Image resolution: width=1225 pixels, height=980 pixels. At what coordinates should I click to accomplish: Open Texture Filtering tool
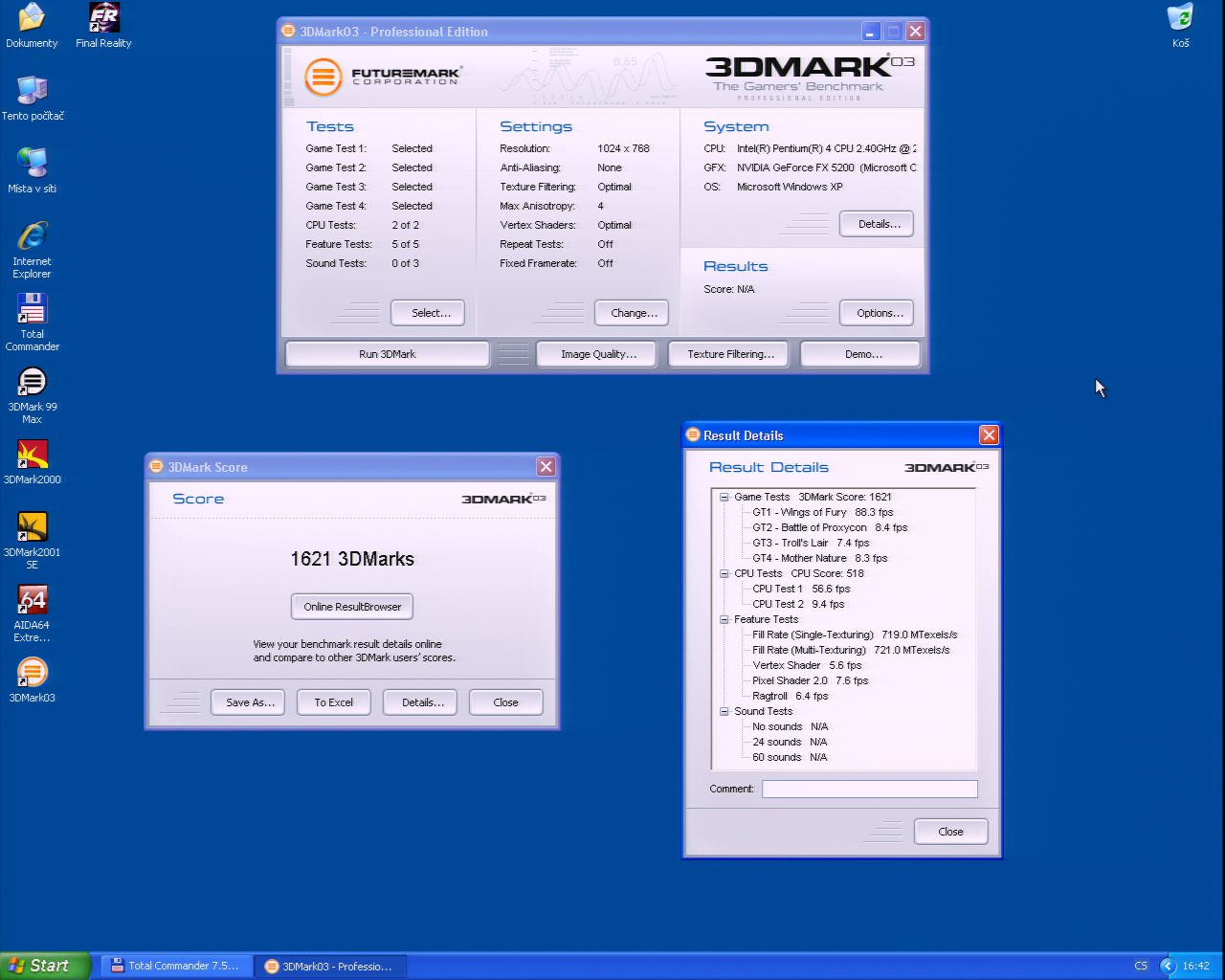tap(730, 354)
